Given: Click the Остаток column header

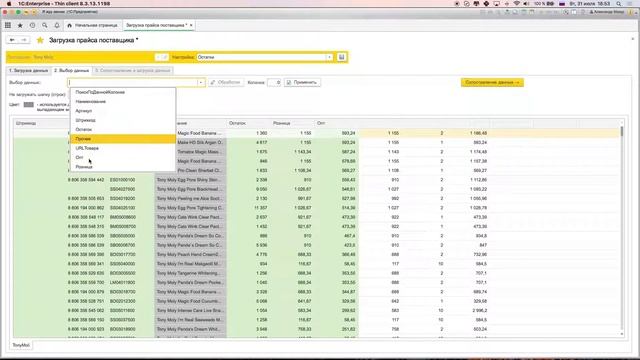Looking at the screenshot, I should pyautogui.click(x=248, y=123).
